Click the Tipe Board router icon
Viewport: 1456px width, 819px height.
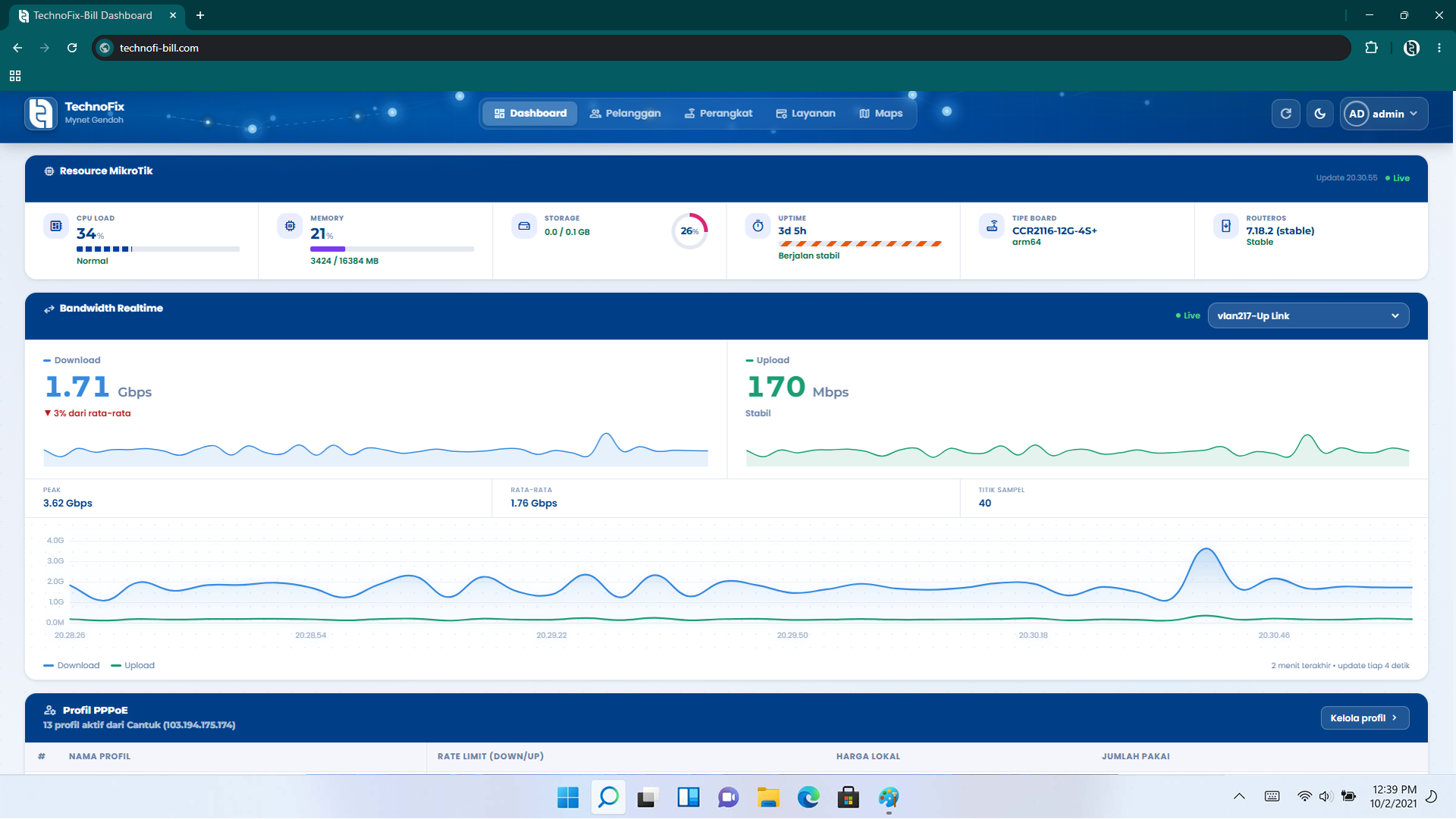click(x=992, y=226)
